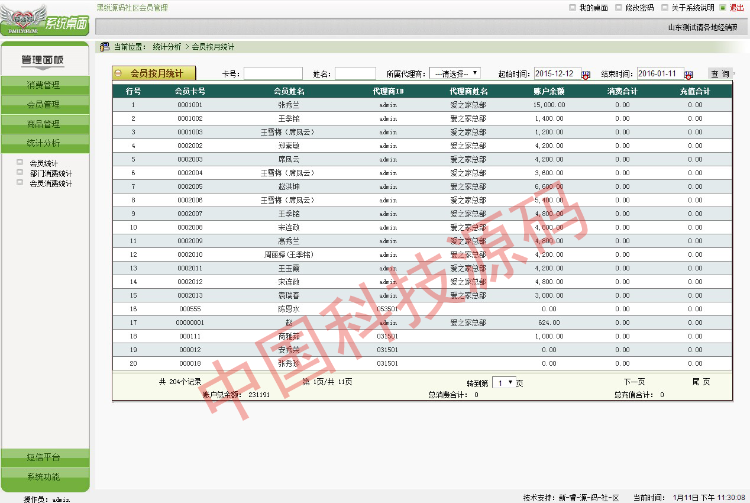Open 会员统计 in the sidebar

[x=44, y=163]
